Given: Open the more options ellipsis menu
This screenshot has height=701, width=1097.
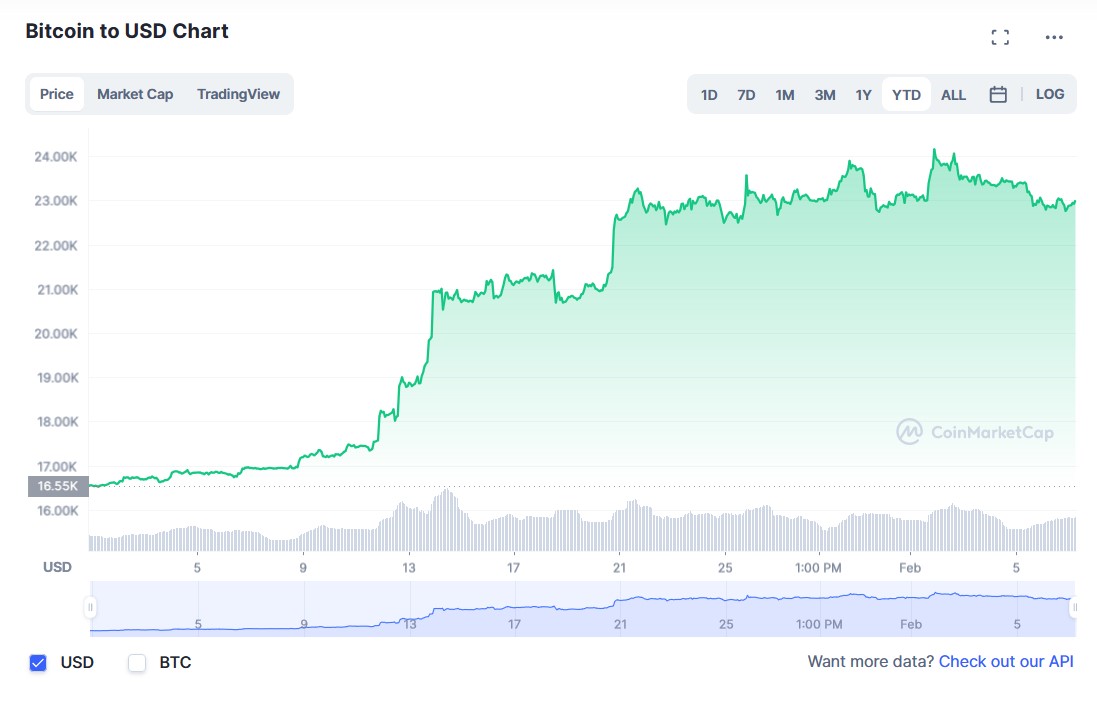Looking at the screenshot, I should (x=1054, y=37).
